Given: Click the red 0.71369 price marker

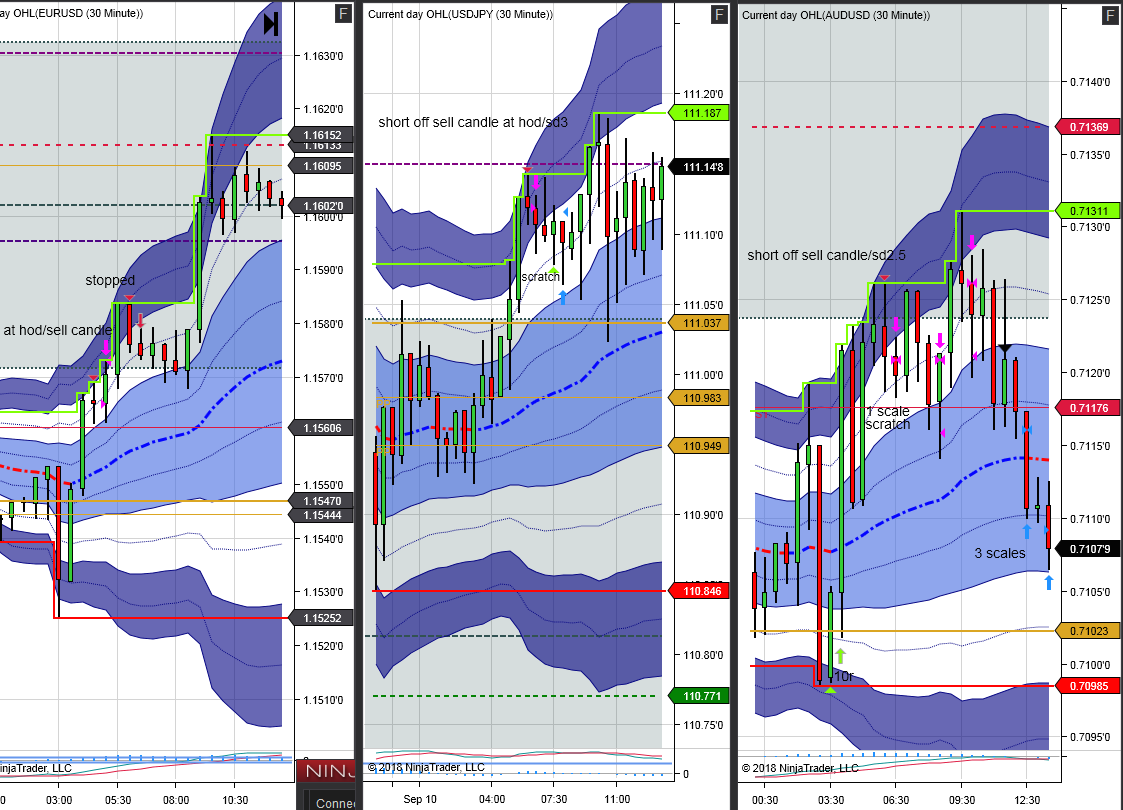Looking at the screenshot, I should [x=1088, y=127].
